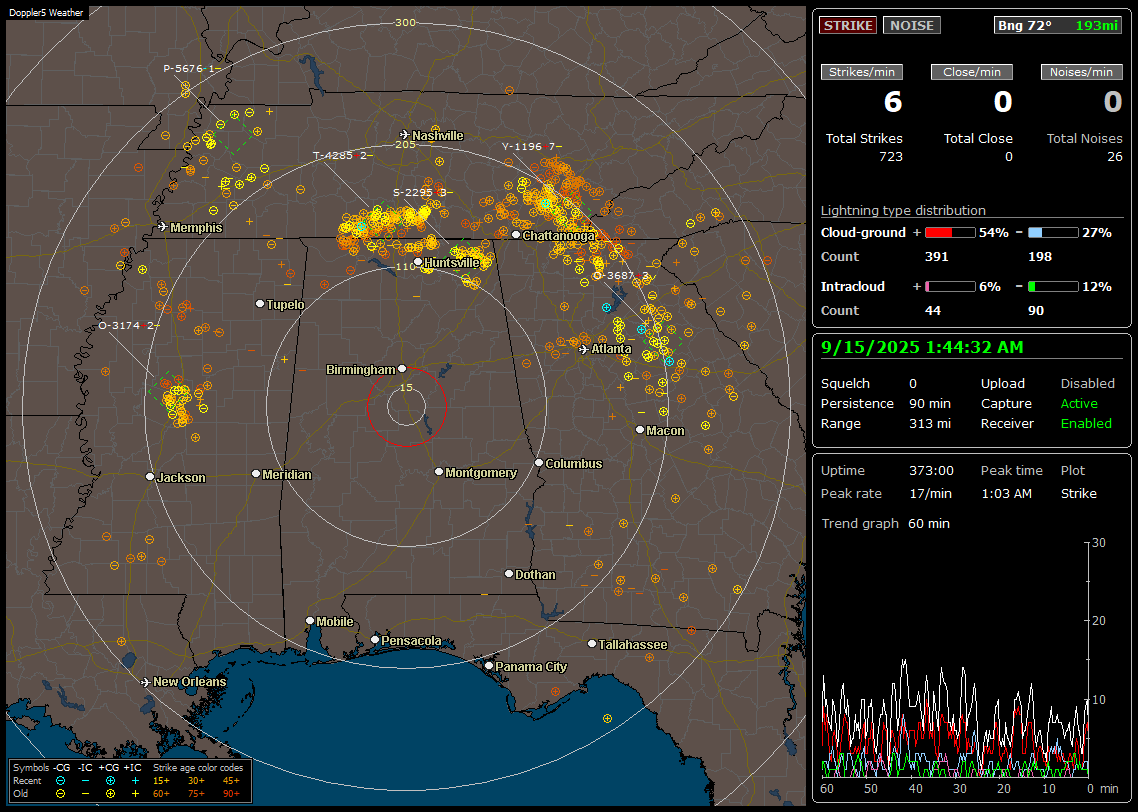
Task: Click the Doppler5 Weather title label
Action: tap(46, 13)
